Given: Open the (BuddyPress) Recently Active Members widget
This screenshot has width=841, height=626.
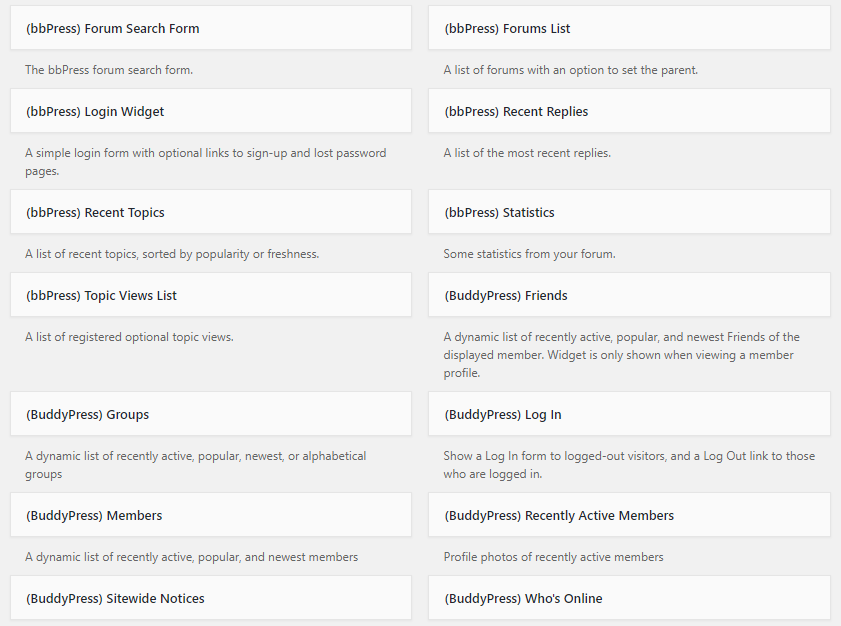Looking at the screenshot, I should click(629, 515).
